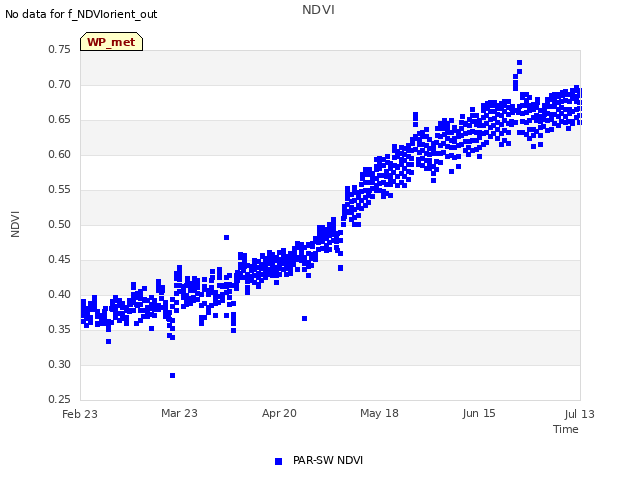Click the 'No data for f_NDVIorient_out' message
640x480 pixels.
pos(81,14)
